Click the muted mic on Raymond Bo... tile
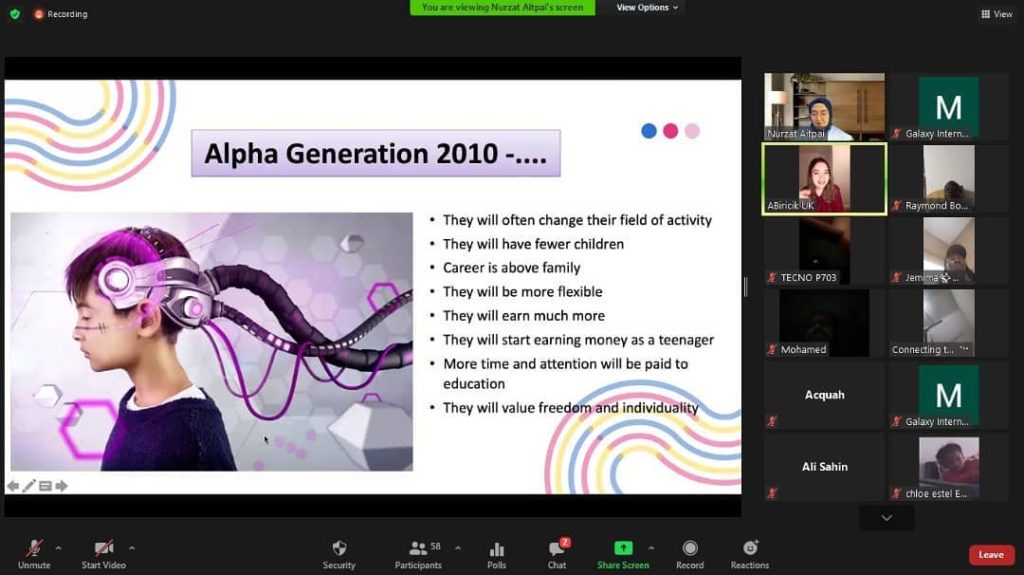Screen dimensions: 1024x575 [897, 206]
